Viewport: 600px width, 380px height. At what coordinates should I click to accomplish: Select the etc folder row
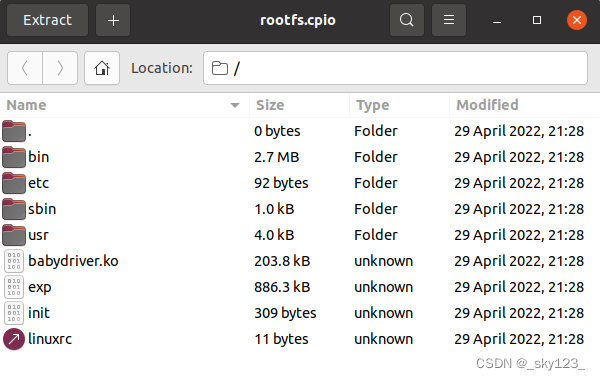coord(300,183)
